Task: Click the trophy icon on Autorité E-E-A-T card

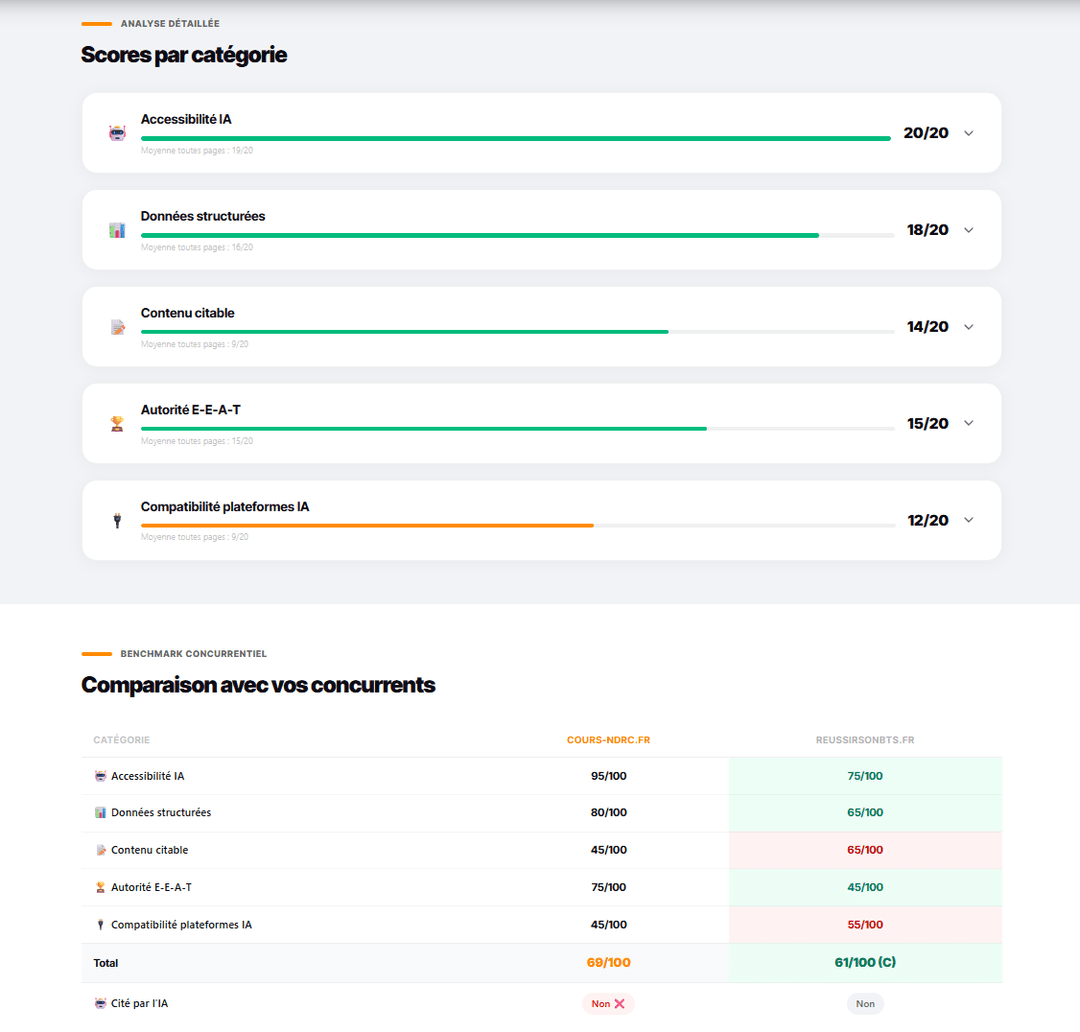Action: pos(117,423)
